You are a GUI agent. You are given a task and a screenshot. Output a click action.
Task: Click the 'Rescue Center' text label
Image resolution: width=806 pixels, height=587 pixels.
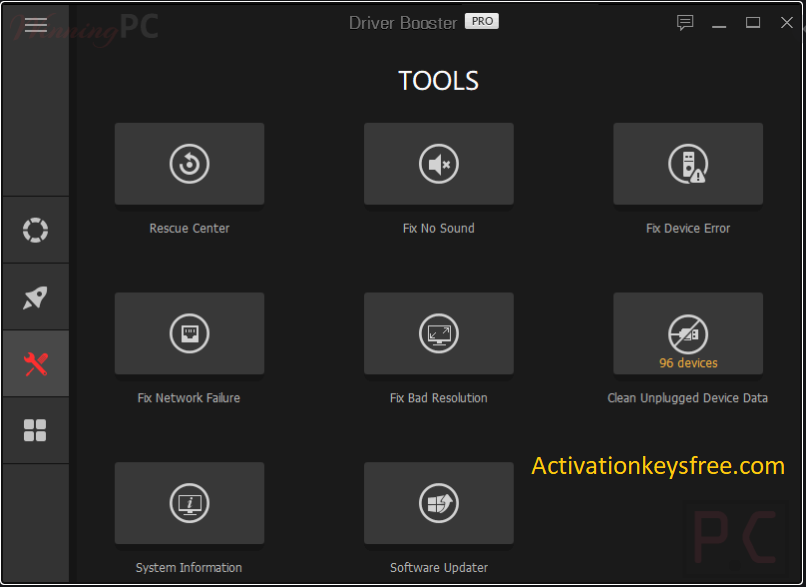[190, 228]
